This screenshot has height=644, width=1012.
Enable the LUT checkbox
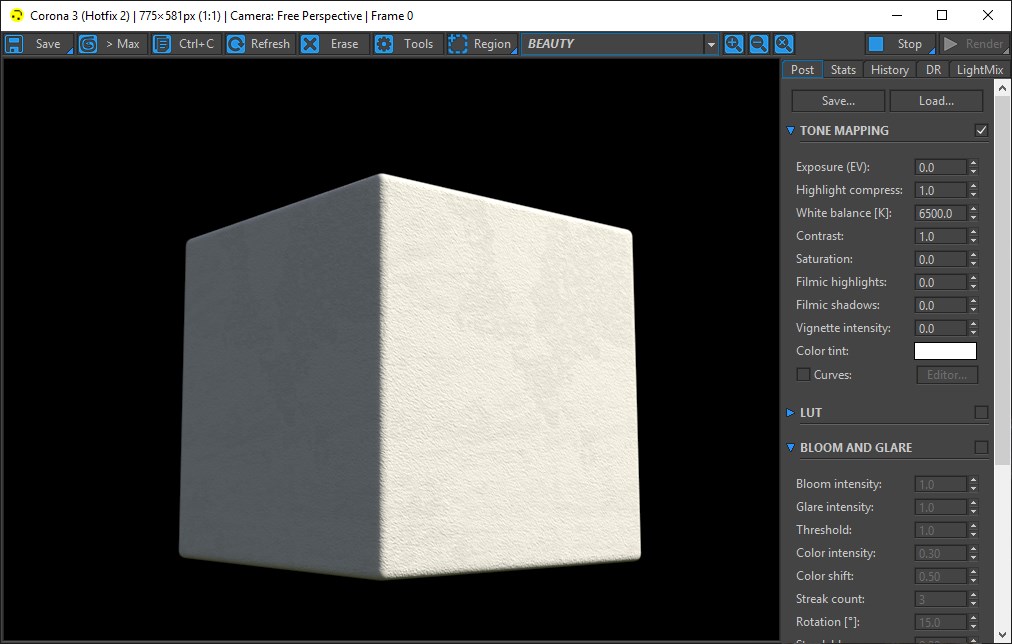click(981, 413)
